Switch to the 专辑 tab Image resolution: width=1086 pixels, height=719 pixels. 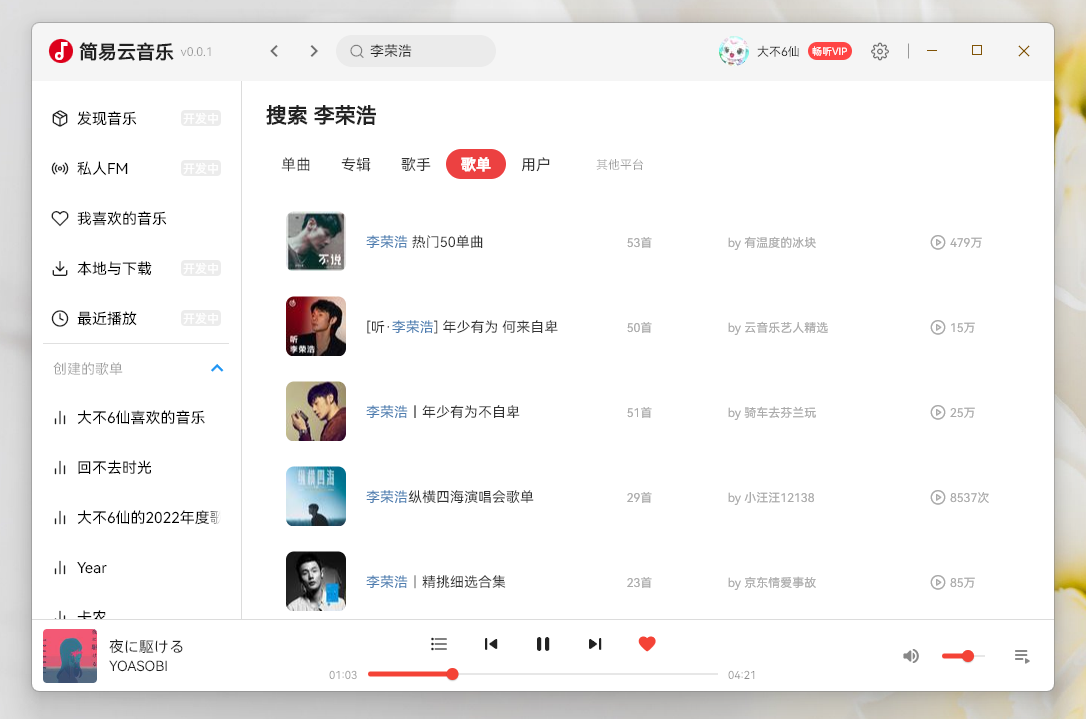pyautogui.click(x=356, y=164)
